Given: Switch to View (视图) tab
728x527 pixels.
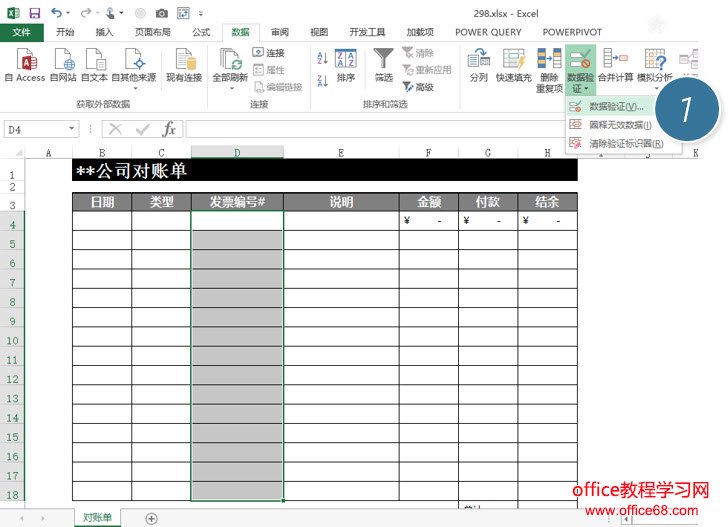Looking at the screenshot, I should point(319,32).
